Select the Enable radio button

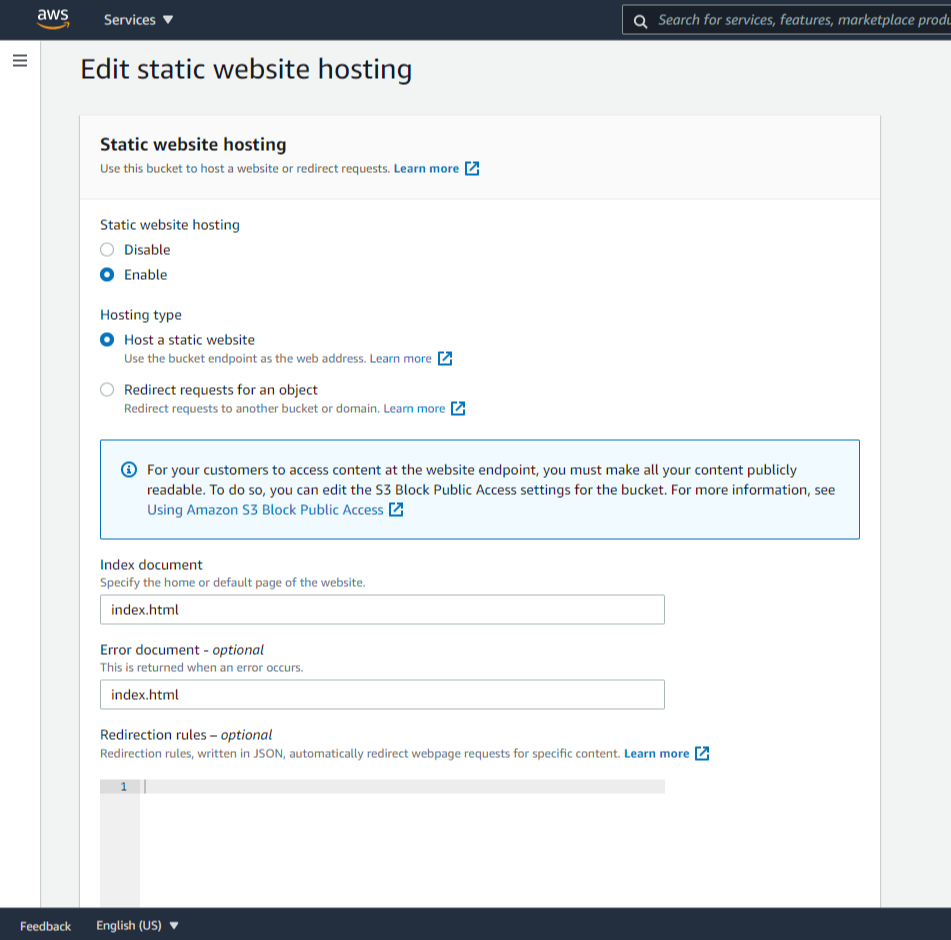107,275
